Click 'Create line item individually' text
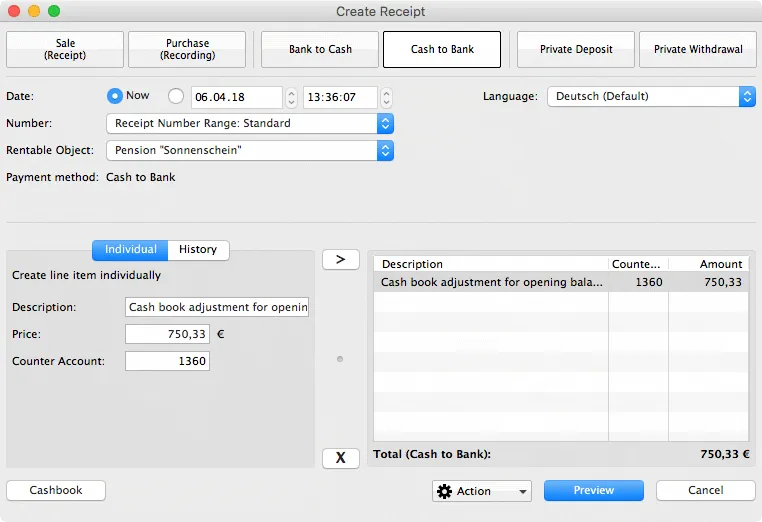This screenshot has height=522, width=762. [87, 275]
